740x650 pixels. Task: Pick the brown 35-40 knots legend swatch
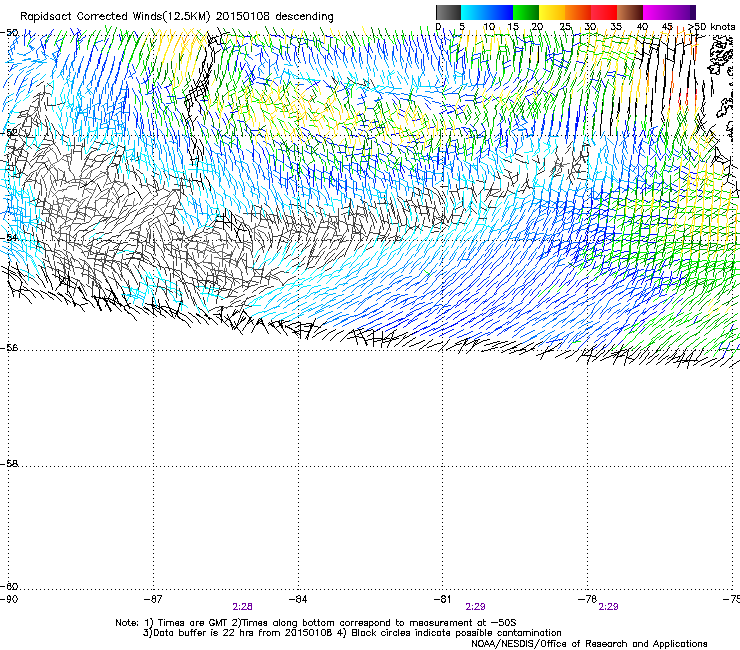coord(630,12)
